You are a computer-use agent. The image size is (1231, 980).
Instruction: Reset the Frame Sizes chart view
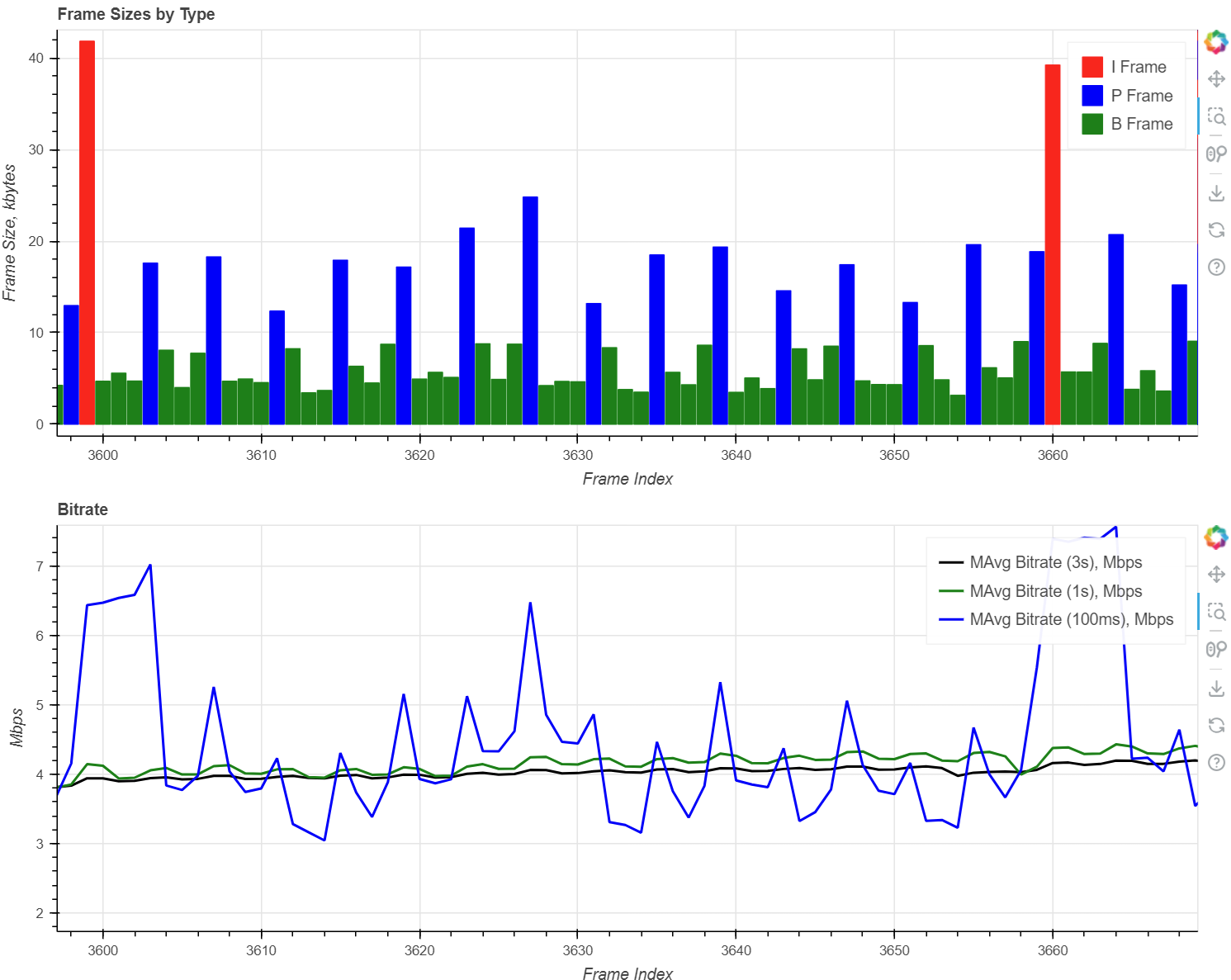(x=1216, y=230)
